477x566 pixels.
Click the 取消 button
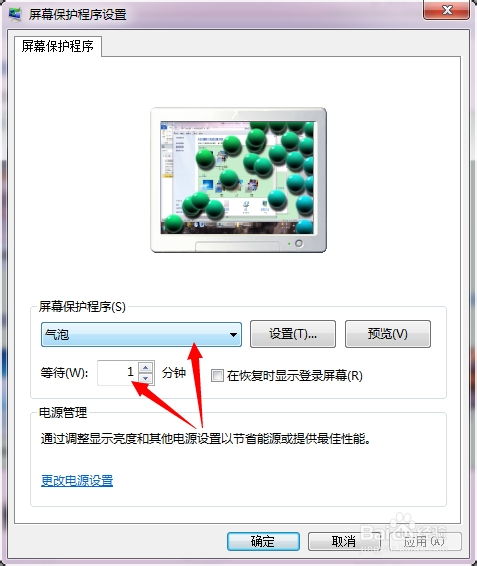[x=344, y=541]
